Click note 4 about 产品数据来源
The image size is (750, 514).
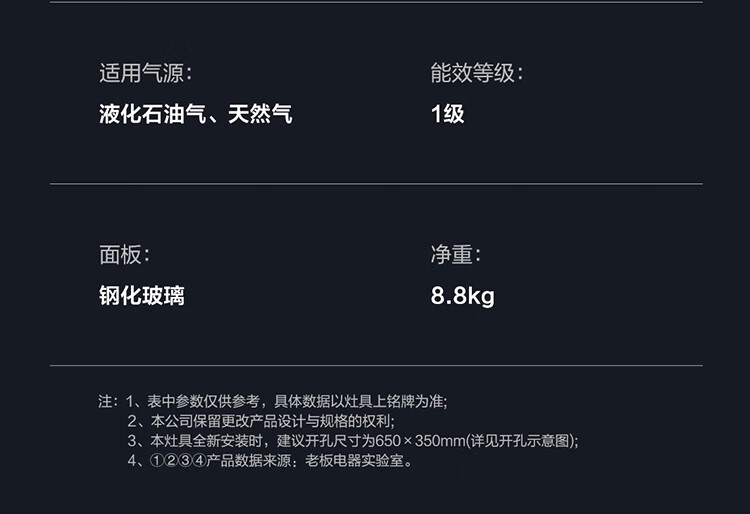click(x=270, y=461)
